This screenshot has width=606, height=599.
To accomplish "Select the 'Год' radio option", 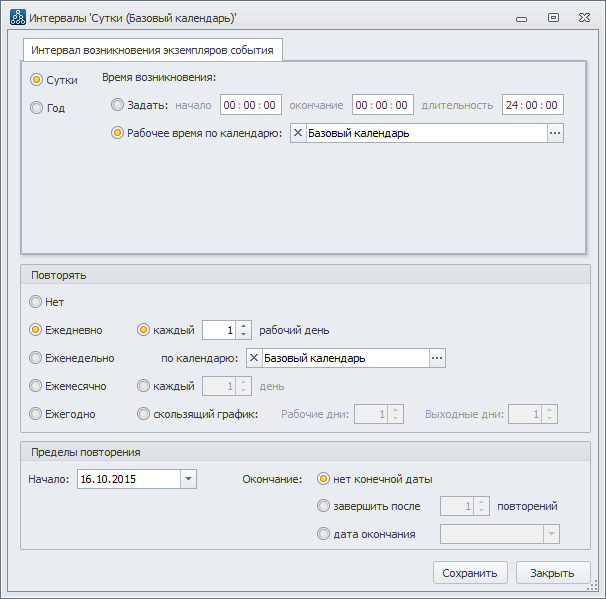I will tap(37, 108).
